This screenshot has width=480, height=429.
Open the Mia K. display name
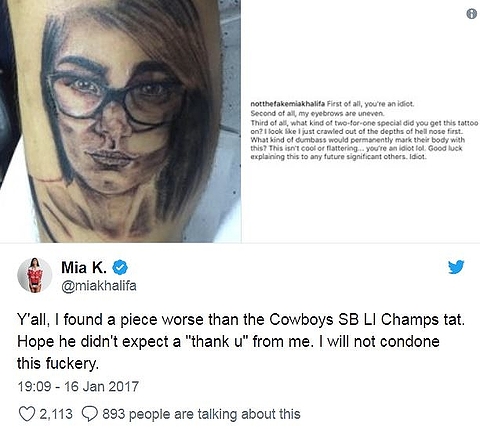click(x=84, y=268)
